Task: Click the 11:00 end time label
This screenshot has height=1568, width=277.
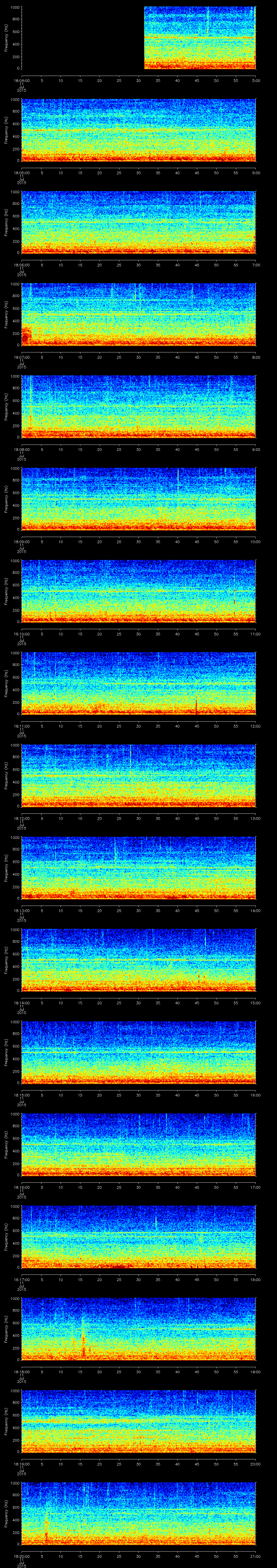Action: click(255, 634)
